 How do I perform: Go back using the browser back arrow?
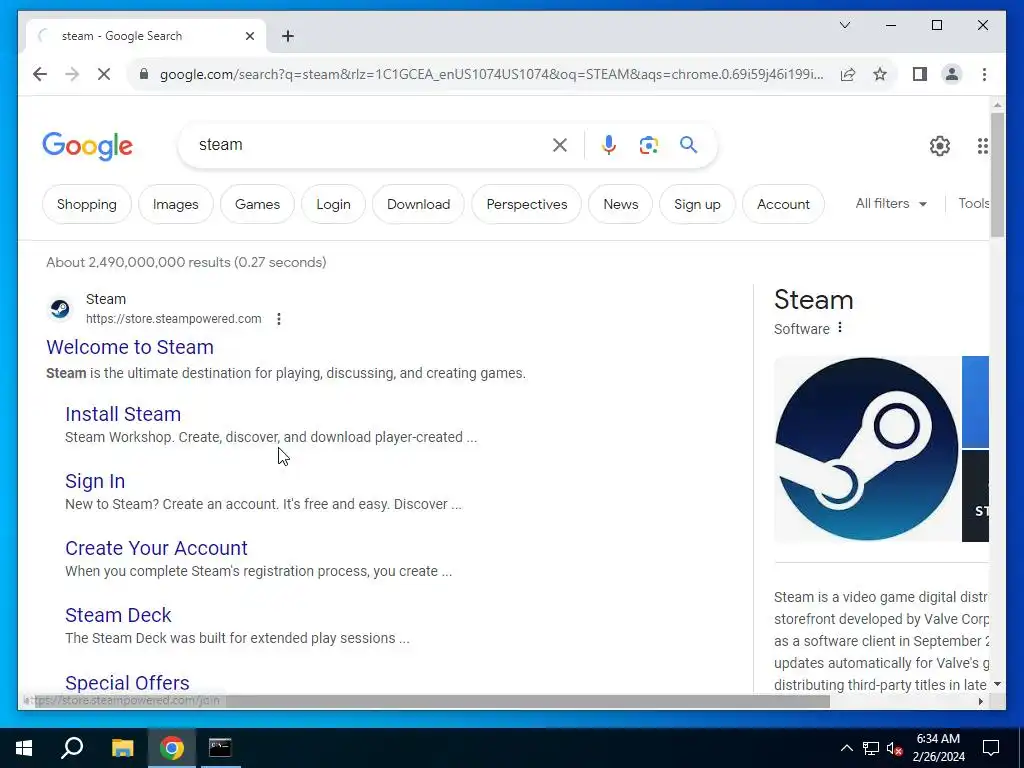tap(40, 74)
